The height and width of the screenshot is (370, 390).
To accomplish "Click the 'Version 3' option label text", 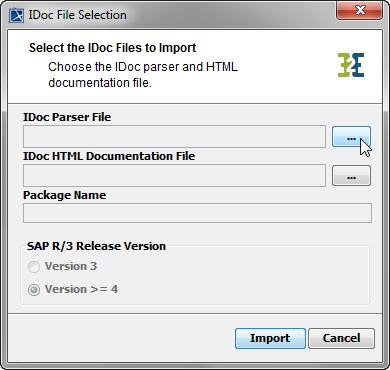I will 71,266.
